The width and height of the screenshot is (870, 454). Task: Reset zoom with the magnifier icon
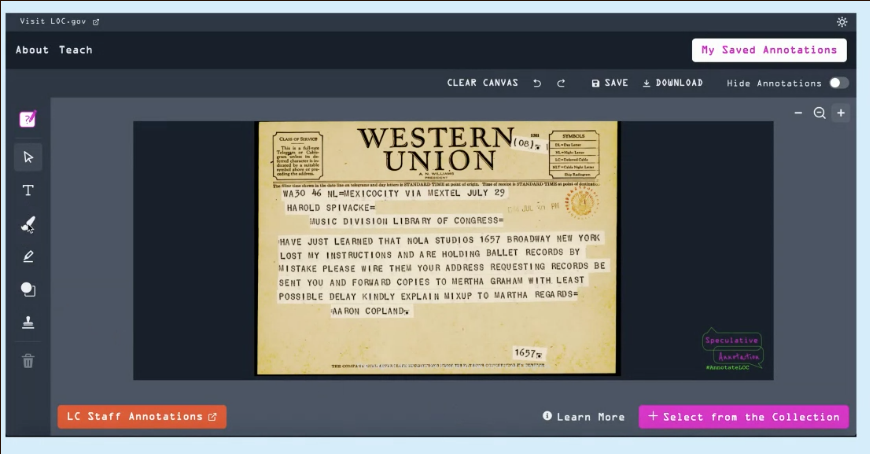820,113
